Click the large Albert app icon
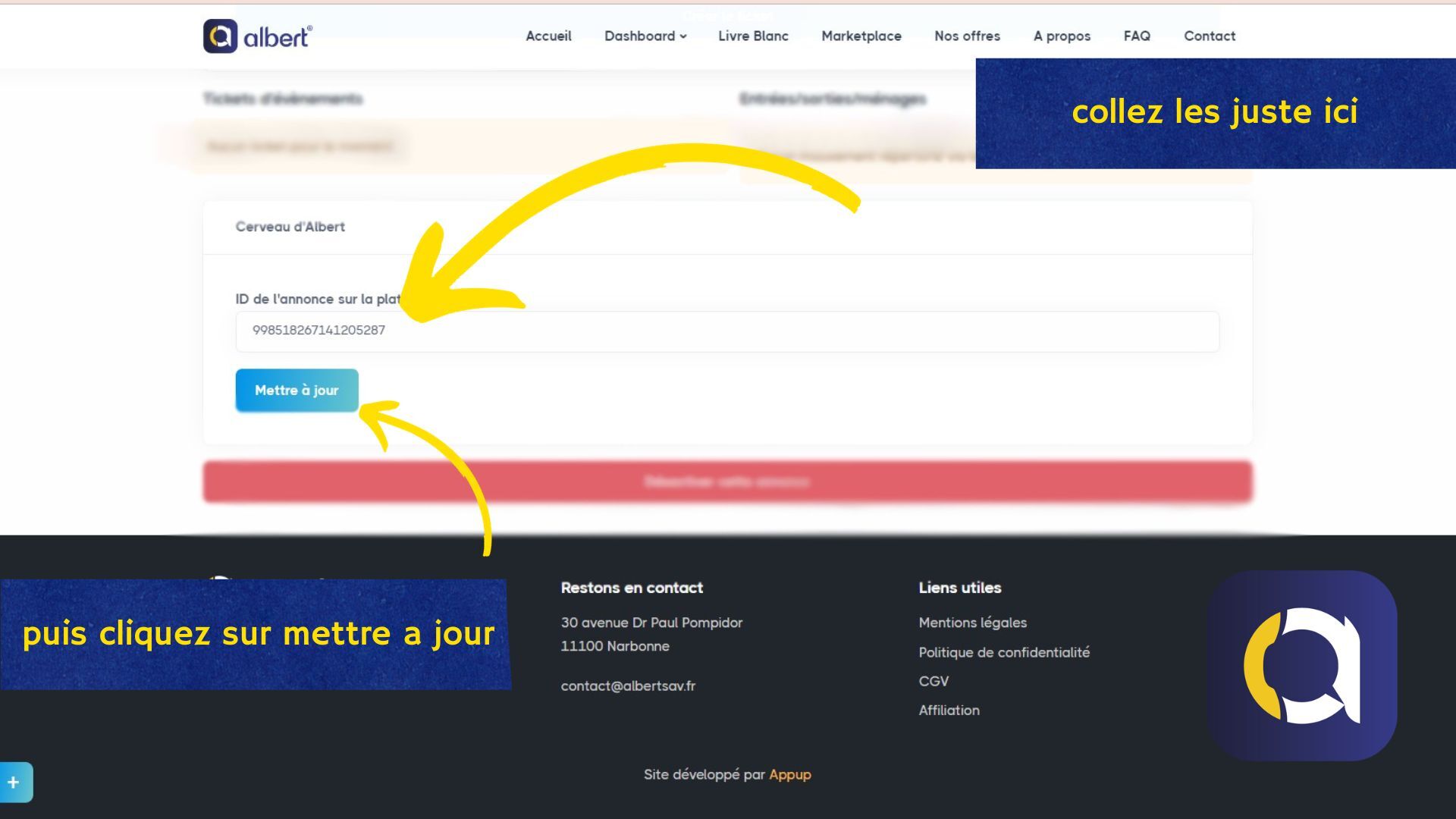 click(x=1302, y=665)
